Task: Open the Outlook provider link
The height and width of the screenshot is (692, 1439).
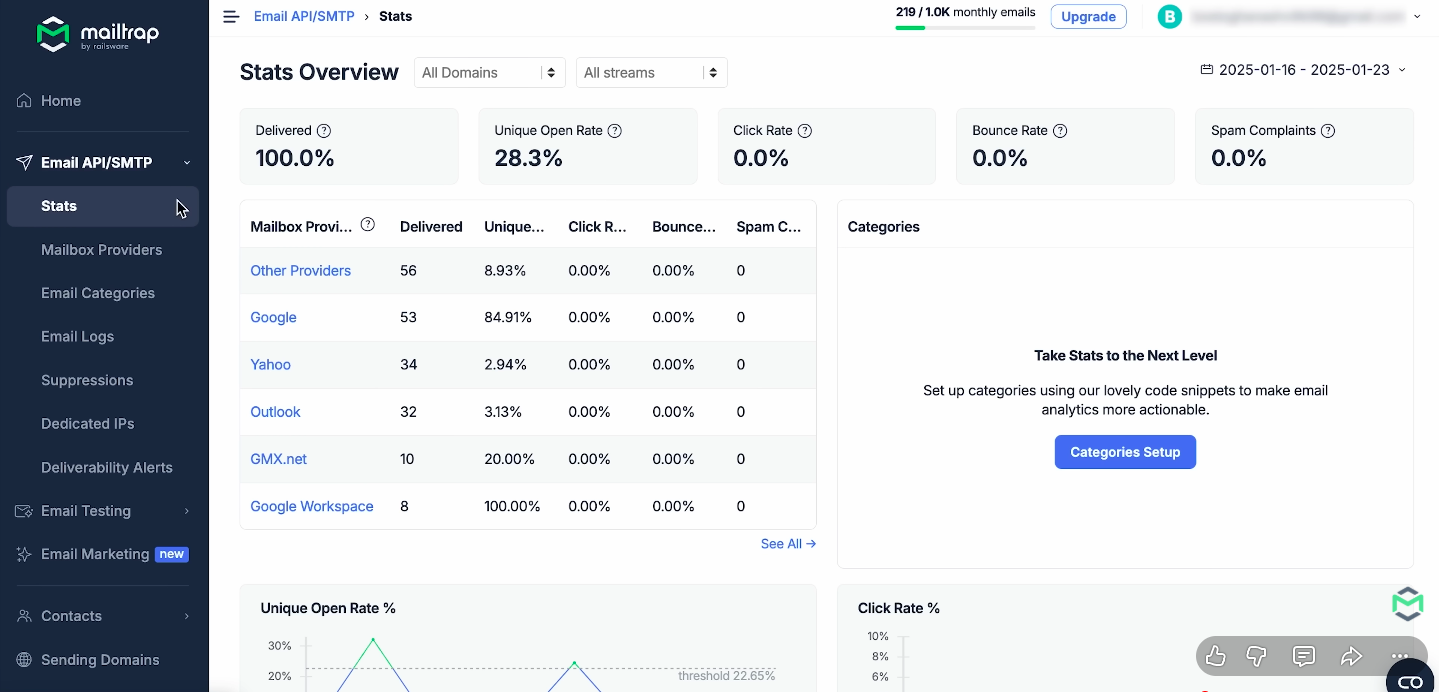Action: click(275, 412)
